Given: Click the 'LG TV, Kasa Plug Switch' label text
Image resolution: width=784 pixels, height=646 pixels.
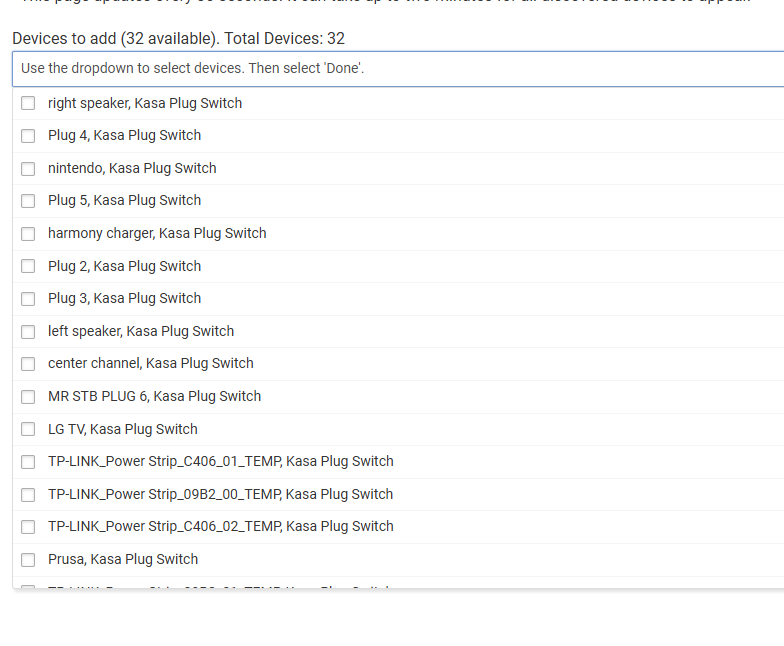Looking at the screenshot, I should [123, 429].
